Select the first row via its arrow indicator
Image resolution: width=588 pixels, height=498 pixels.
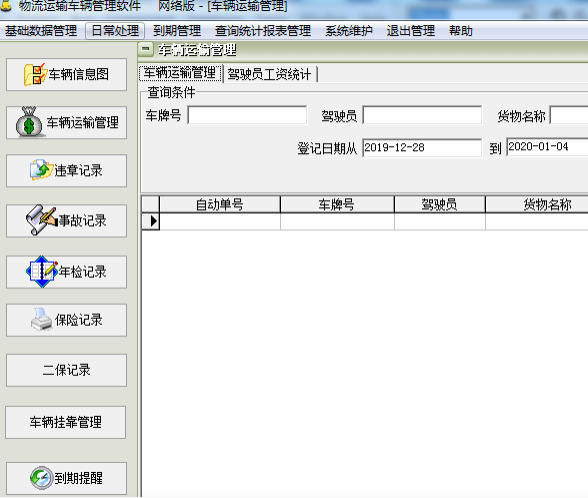pyautogui.click(x=151, y=221)
